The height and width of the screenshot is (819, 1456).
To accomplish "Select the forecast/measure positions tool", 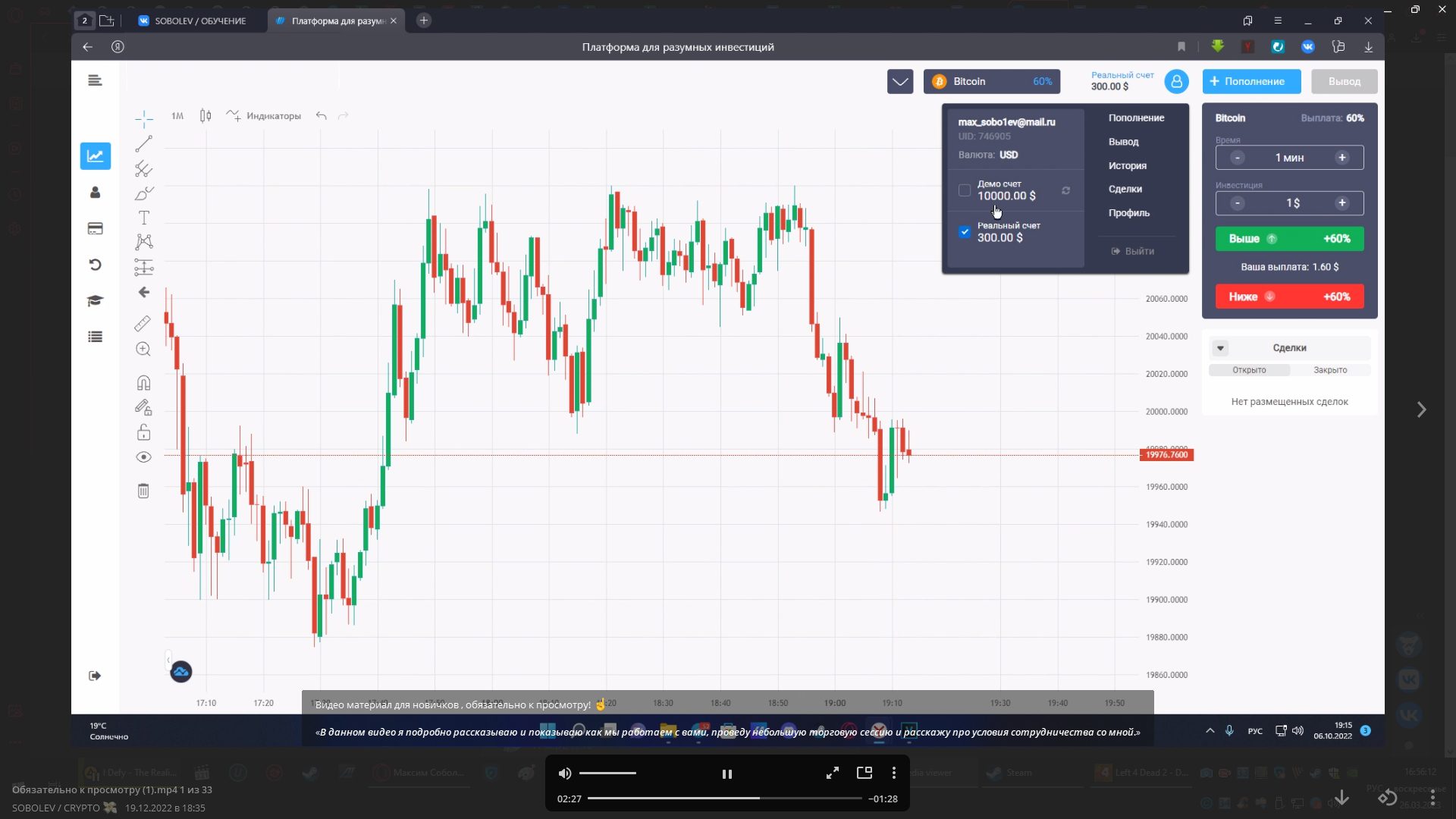I will tap(143, 267).
